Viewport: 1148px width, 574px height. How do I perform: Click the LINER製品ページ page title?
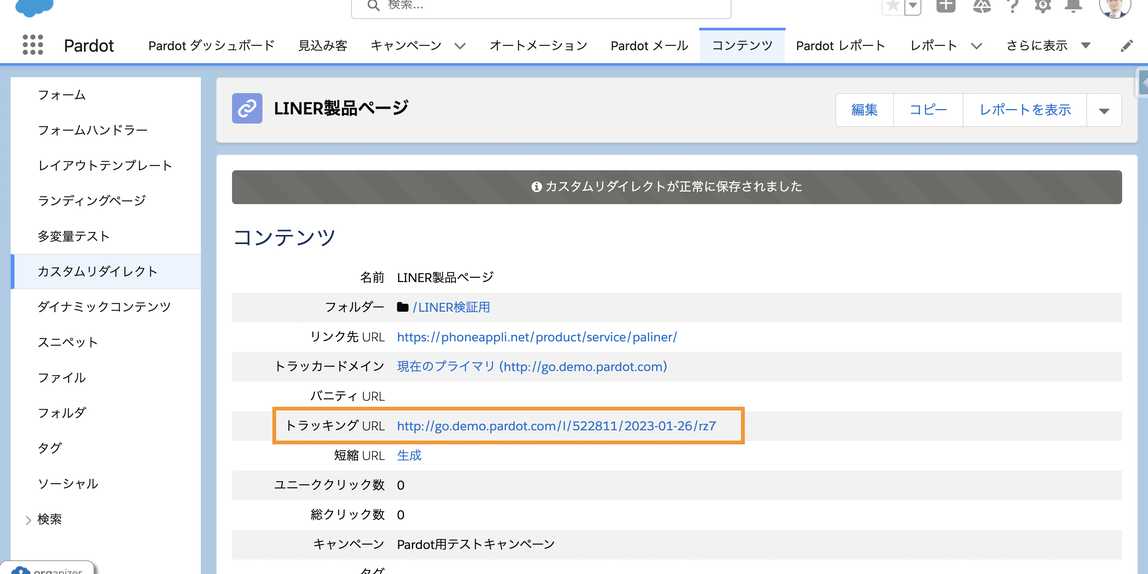(340, 108)
